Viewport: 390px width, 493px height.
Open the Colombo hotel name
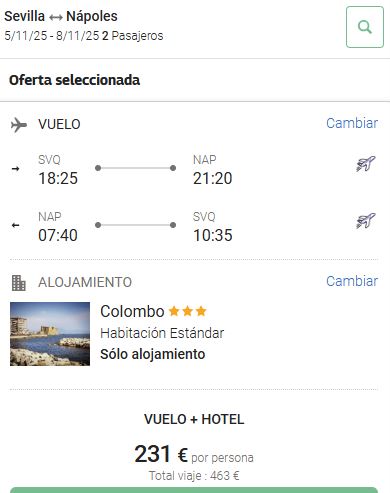pos(132,311)
